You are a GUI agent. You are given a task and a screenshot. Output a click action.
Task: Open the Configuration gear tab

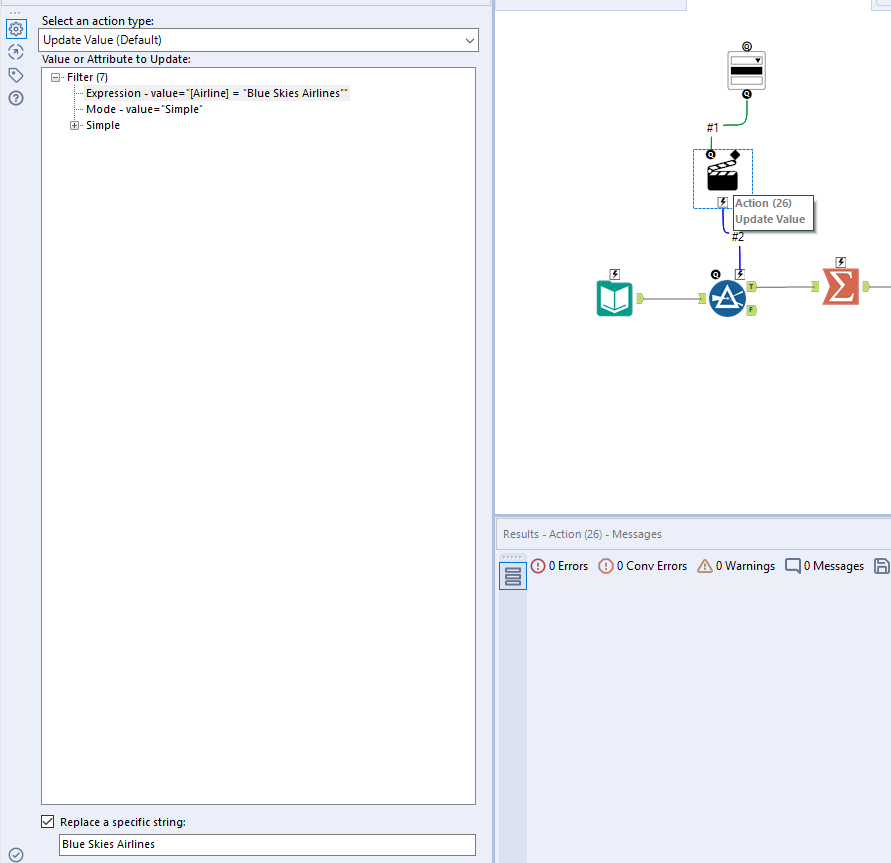coord(16,28)
